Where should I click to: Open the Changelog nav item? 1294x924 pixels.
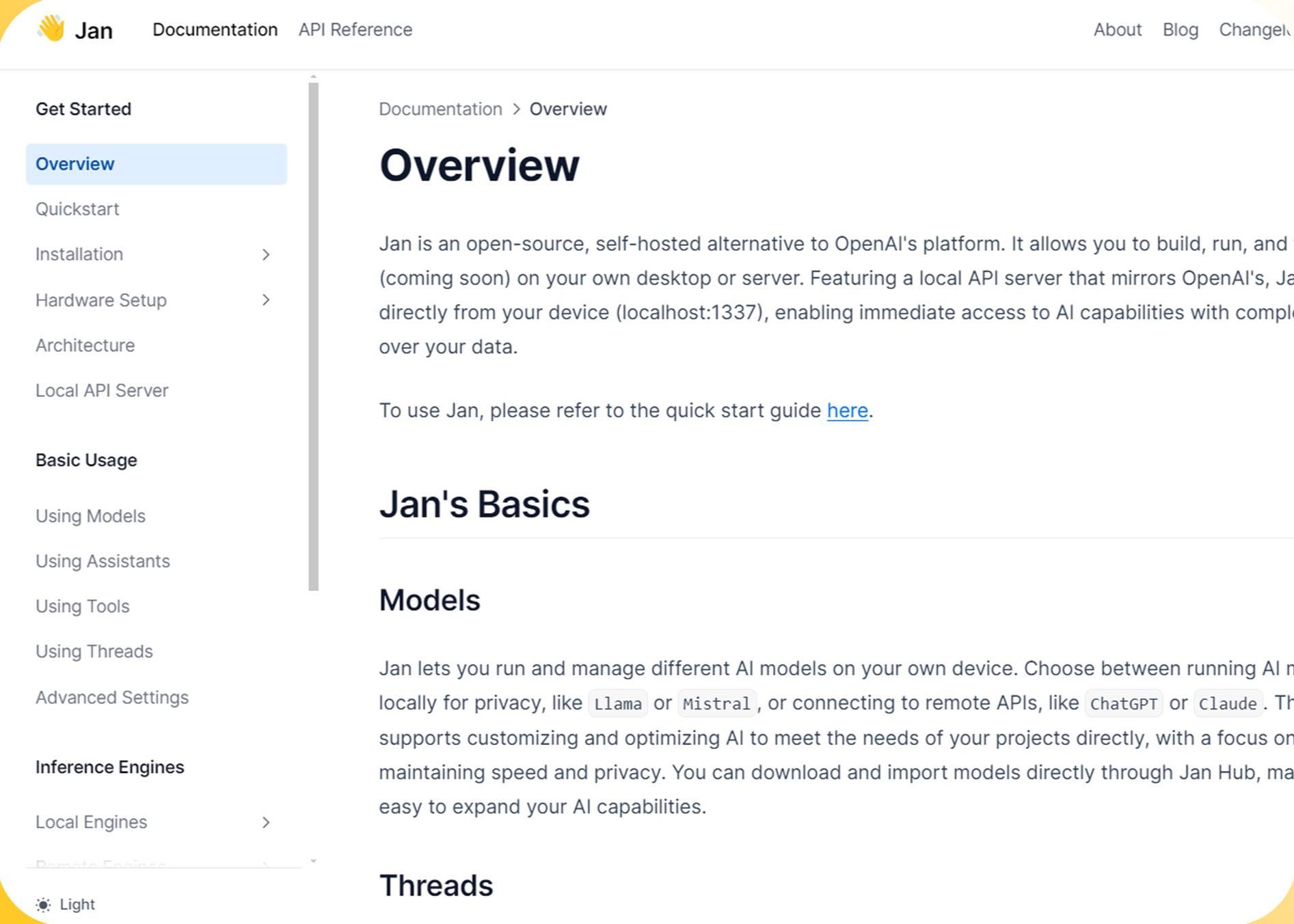coord(1256,29)
